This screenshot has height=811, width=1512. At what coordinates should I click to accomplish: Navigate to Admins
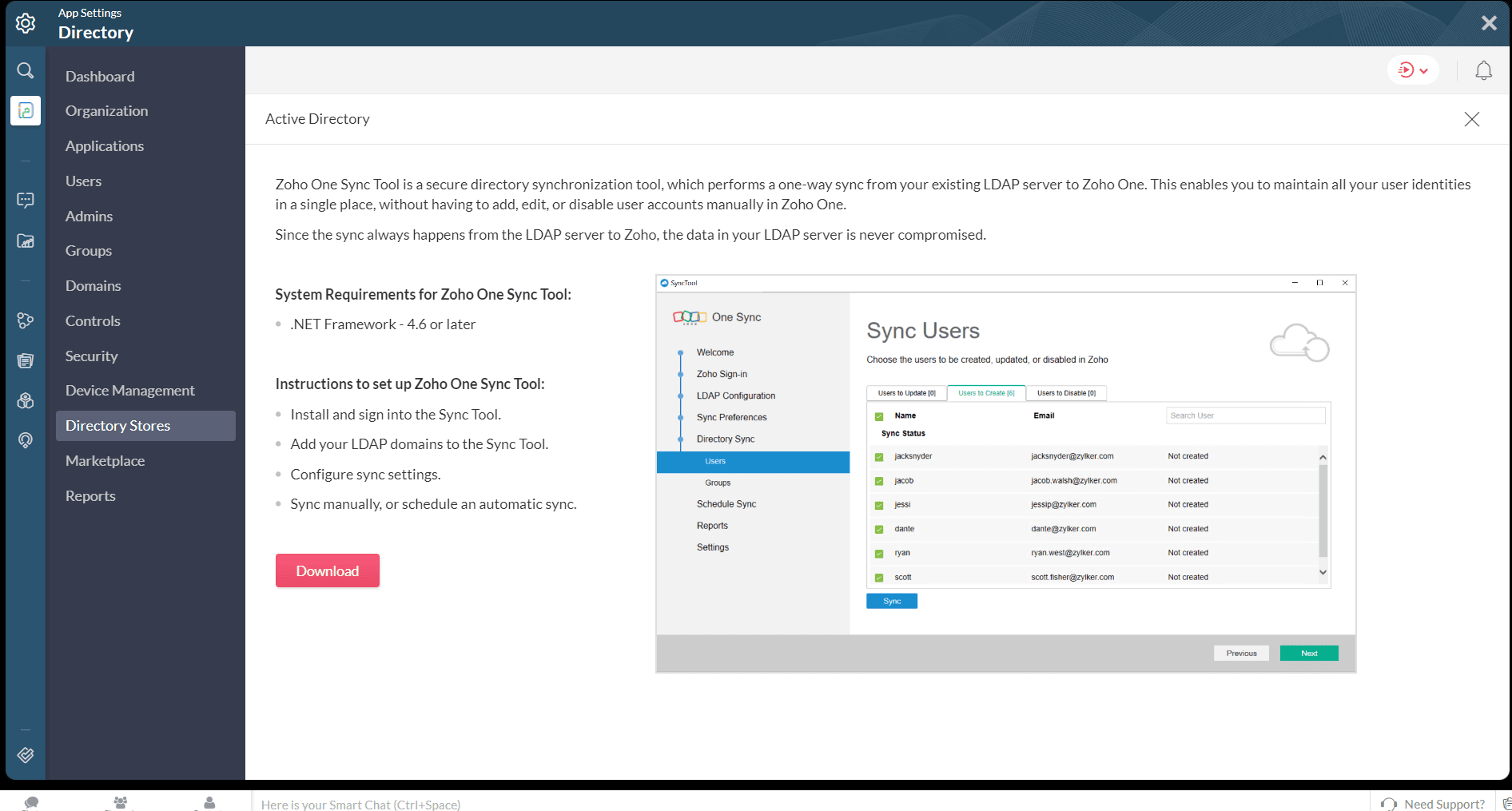pyautogui.click(x=89, y=217)
